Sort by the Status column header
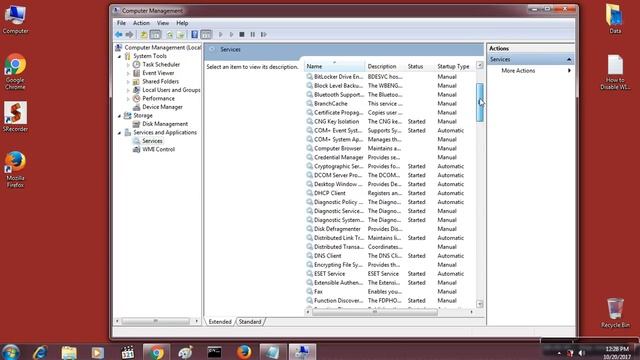 coord(420,66)
